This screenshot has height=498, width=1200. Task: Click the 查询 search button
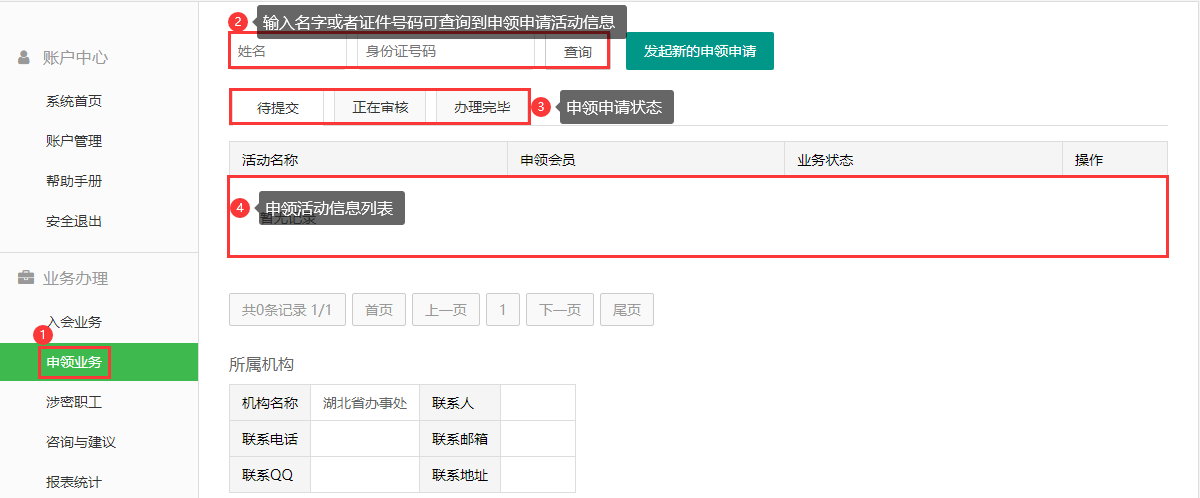pyautogui.click(x=578, y=51)
